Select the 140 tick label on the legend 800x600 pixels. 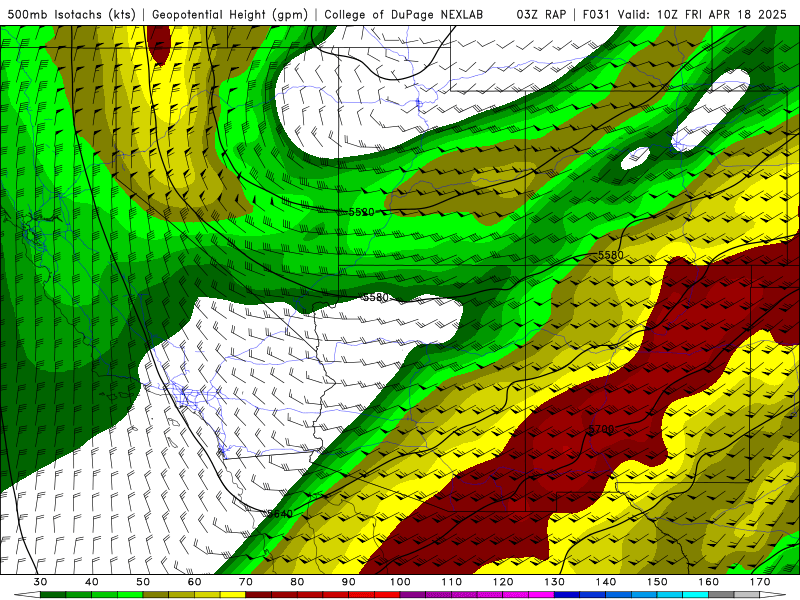coord(606,582)
